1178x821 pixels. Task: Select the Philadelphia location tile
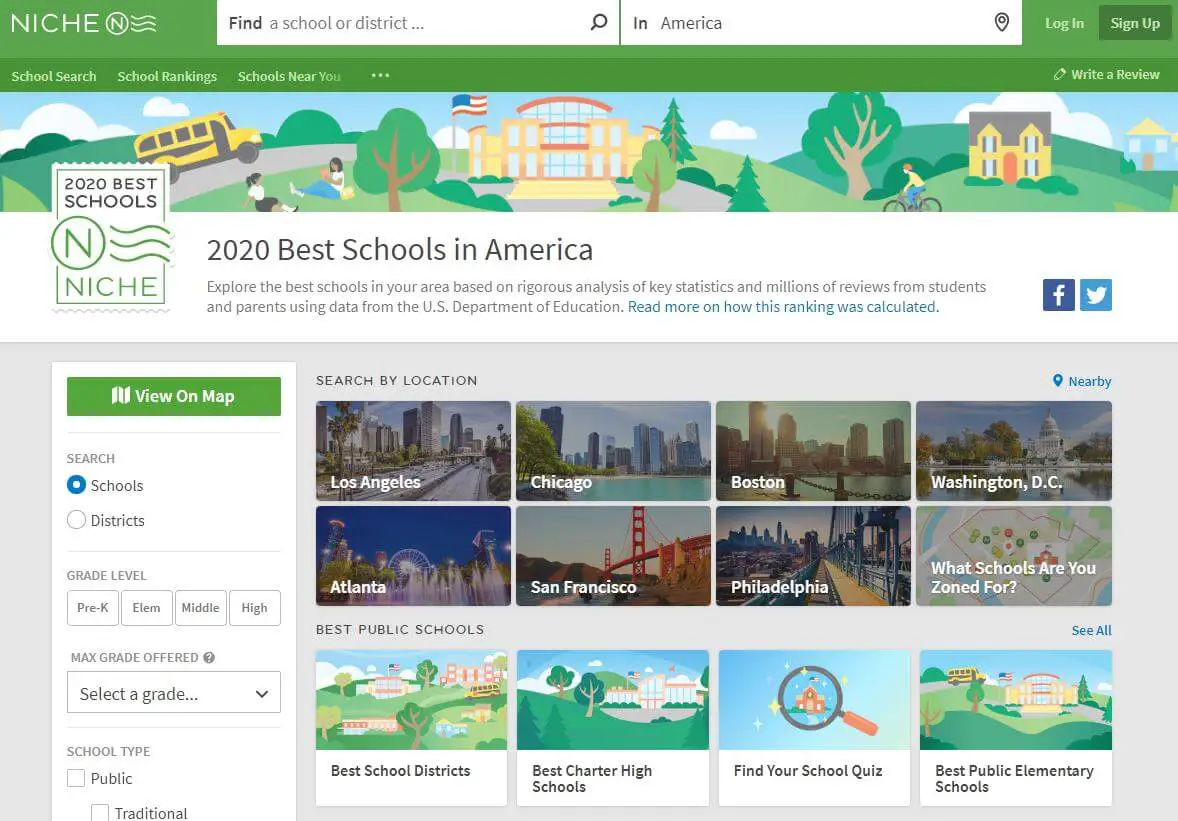point(813,556)
